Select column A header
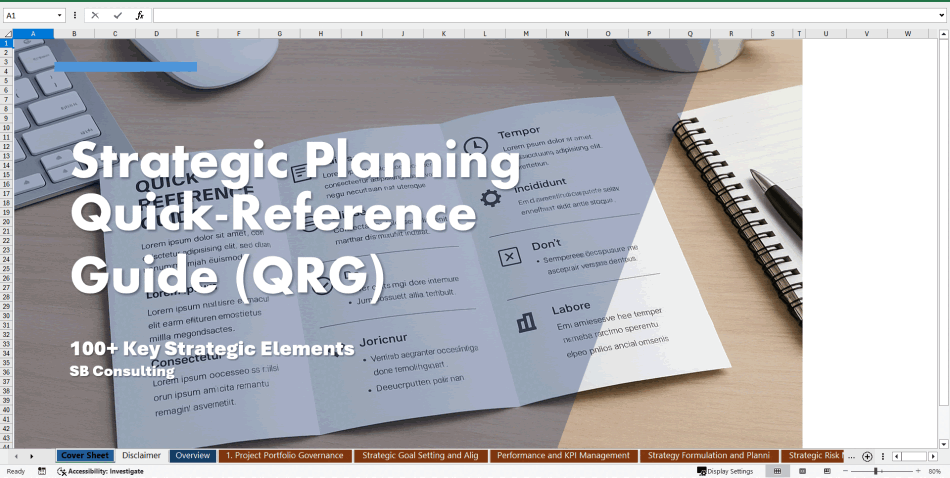Viewport: 950px width, 478px height. (33, 34)
